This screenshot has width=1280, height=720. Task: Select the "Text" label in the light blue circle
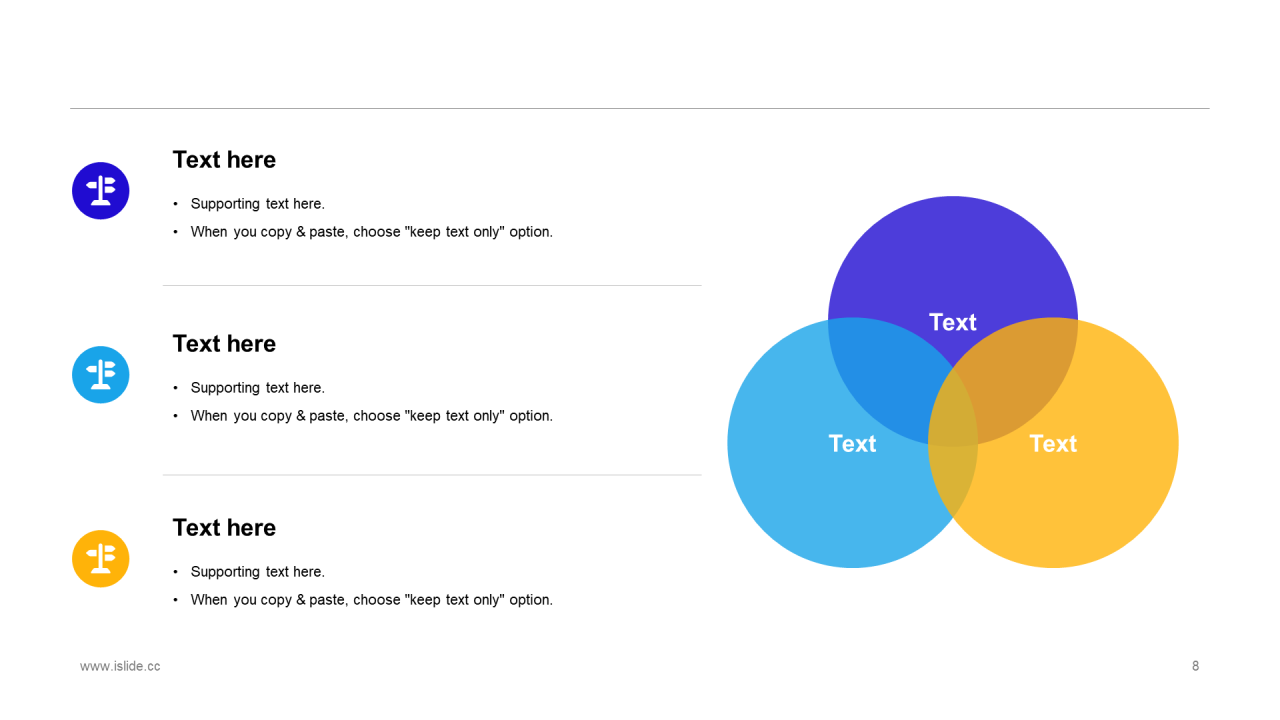coord(852,443)
